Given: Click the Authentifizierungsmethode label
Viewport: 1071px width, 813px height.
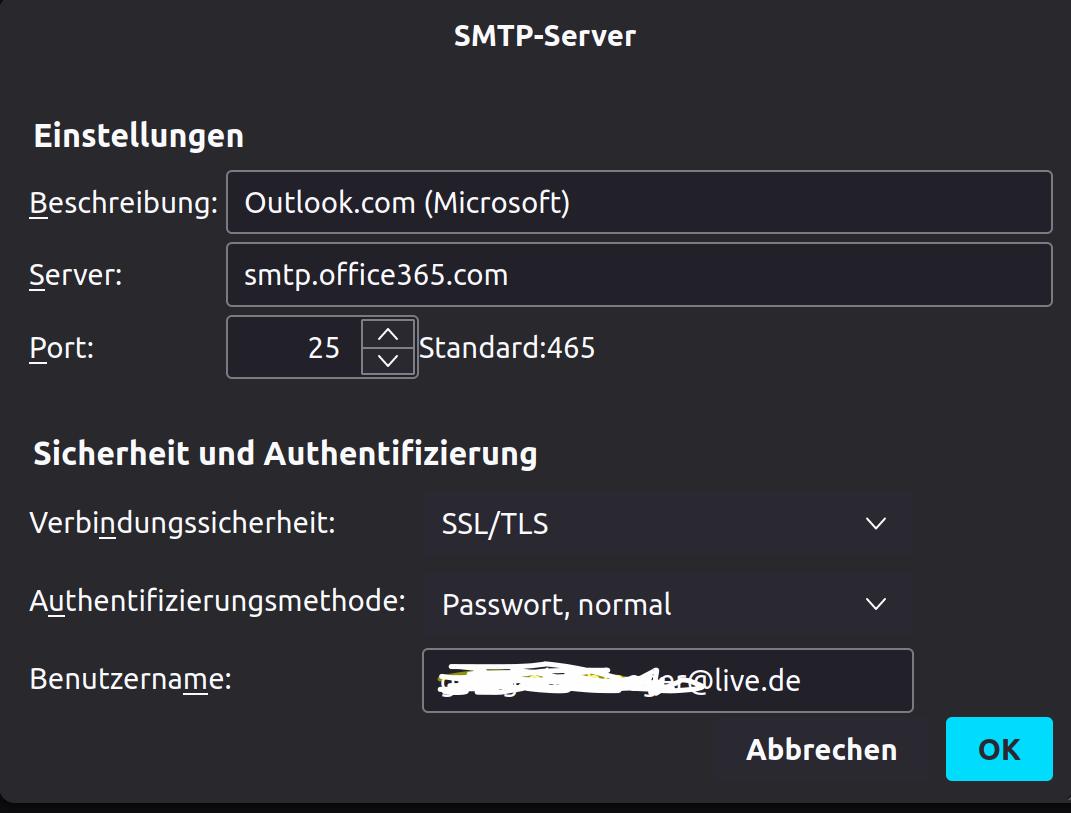Looking at the screenshot, I should click(217, 601).
